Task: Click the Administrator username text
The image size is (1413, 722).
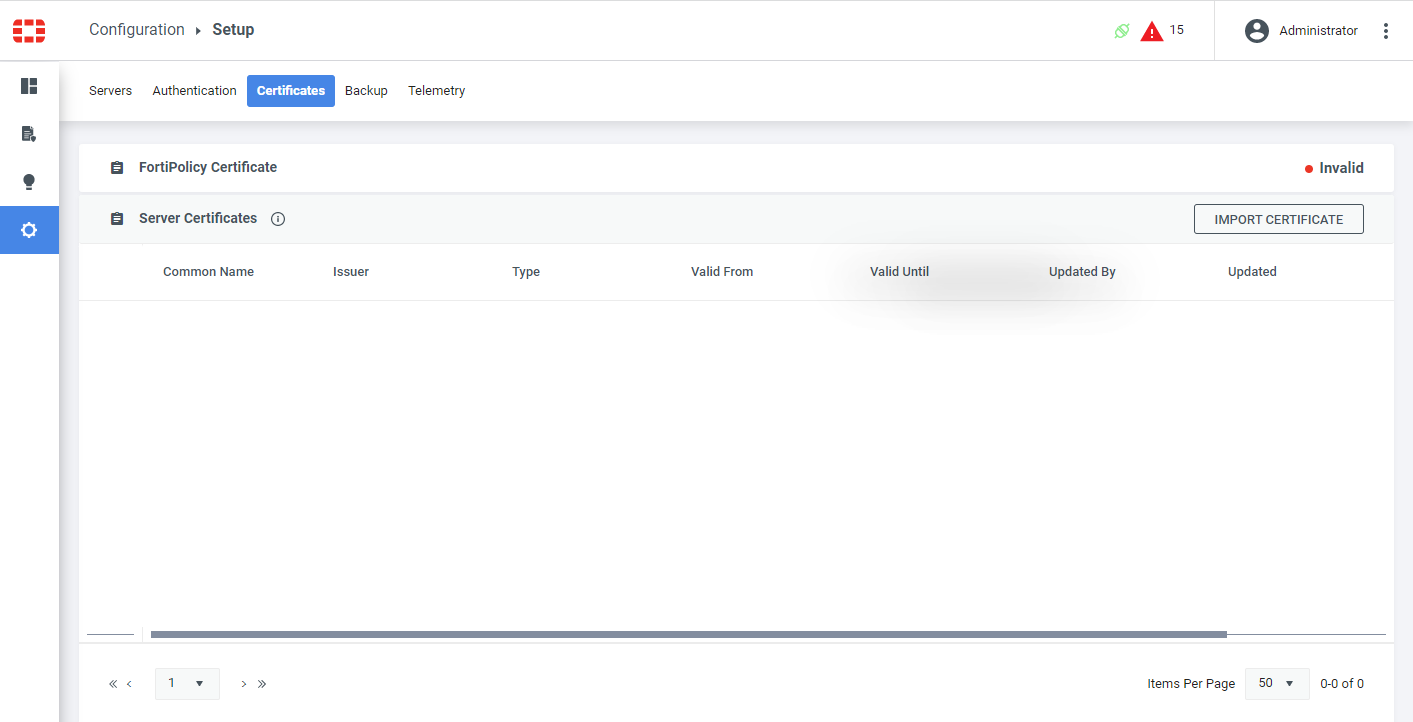Action: 1318,31
